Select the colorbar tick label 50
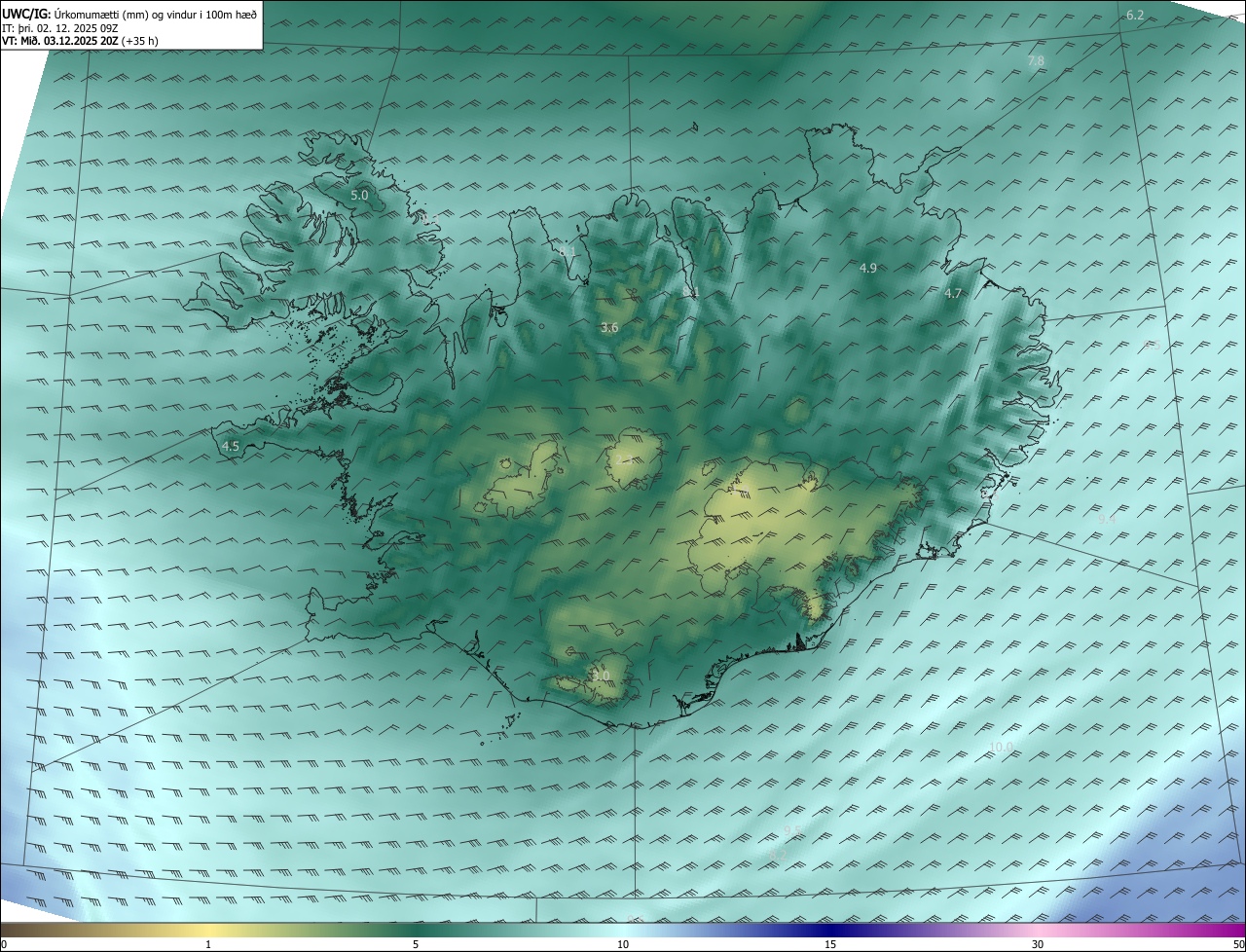1246x952 pixels. coord(1238,945)
